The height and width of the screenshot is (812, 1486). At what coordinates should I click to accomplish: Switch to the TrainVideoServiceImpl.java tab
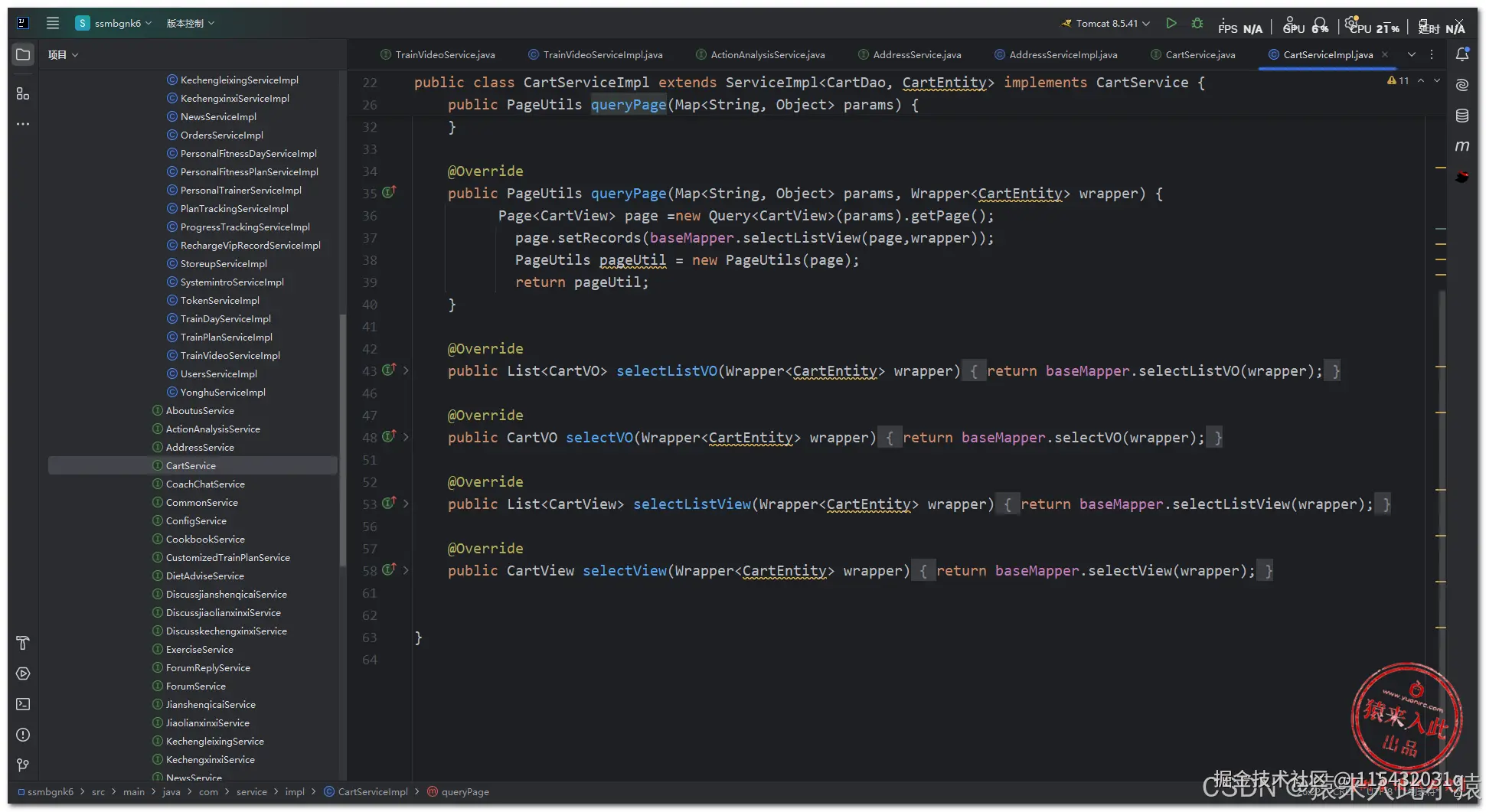click(x=596, y=55)
